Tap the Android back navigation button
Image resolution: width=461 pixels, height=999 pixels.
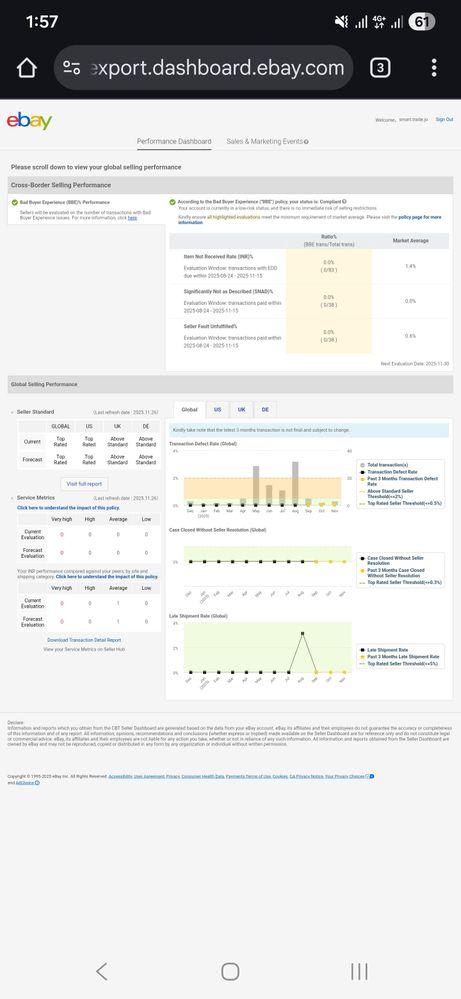[x=102, y=971]
